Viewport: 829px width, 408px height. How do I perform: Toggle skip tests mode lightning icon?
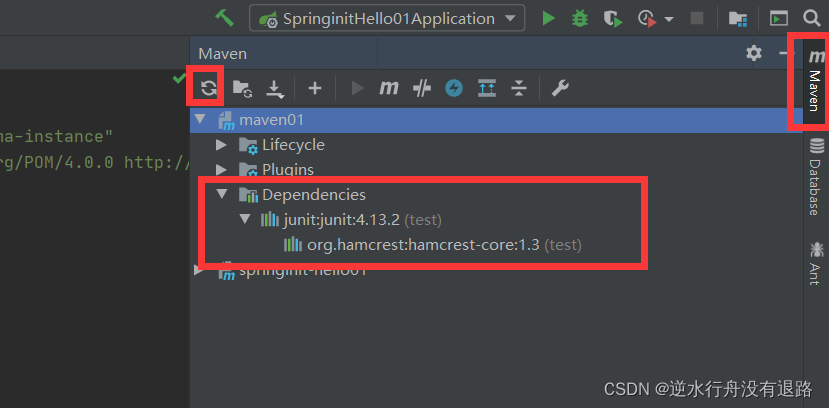(454, 88)
